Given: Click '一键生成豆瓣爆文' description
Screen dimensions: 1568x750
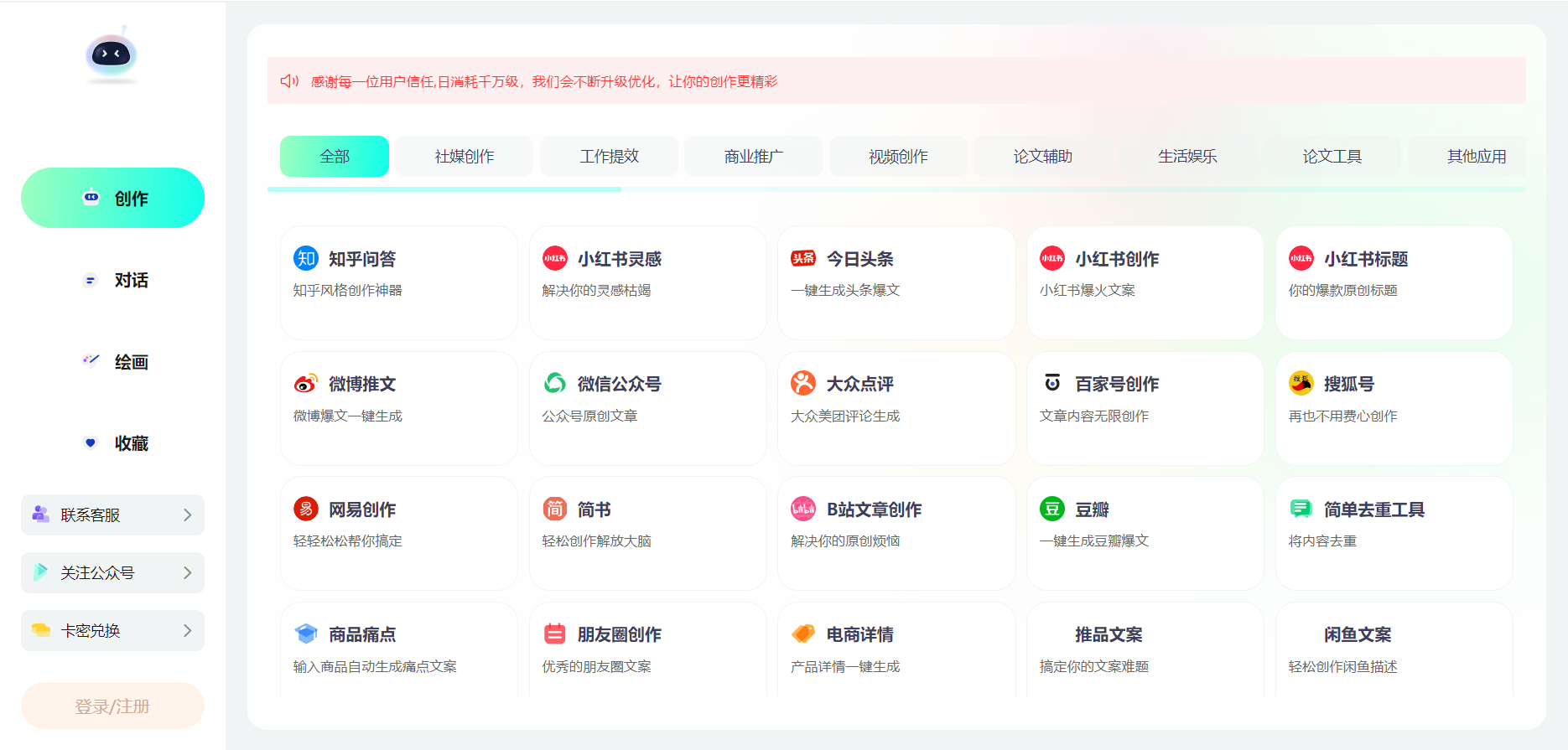Looking at the screenshot, I should pos(1094,541).
